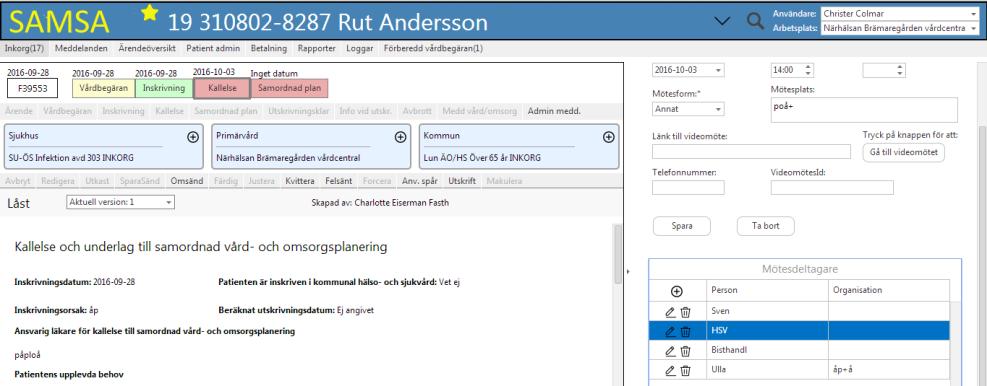Delete participant Sven with trash icon
987x386 pixels.
685,312
